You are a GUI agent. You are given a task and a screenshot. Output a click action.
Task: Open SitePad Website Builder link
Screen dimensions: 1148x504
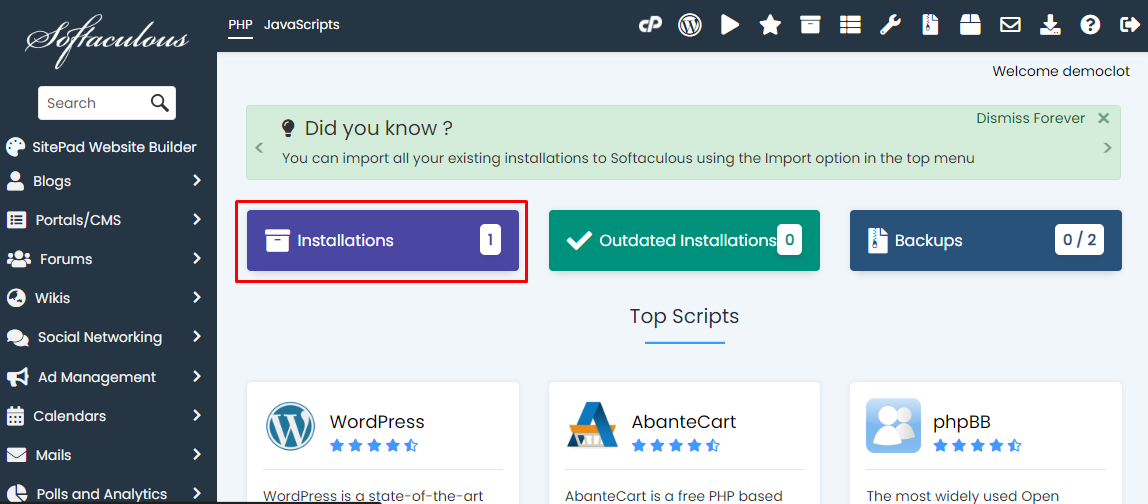tap(114, 147)
